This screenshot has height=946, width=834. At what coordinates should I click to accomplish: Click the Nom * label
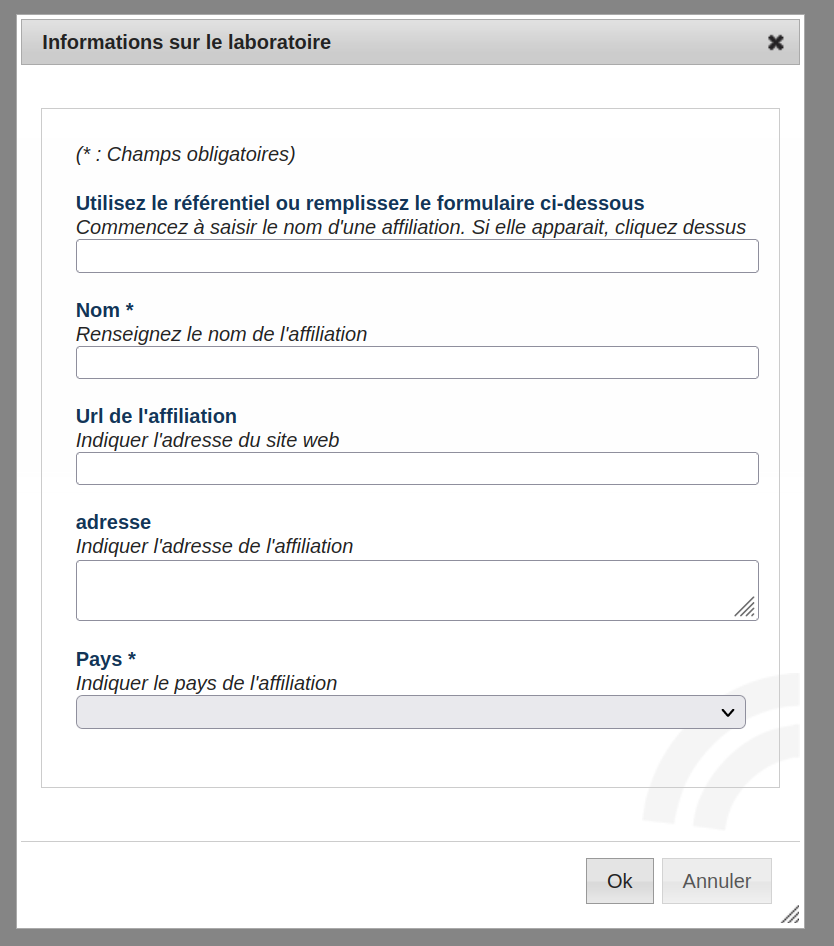click(104, 310)
